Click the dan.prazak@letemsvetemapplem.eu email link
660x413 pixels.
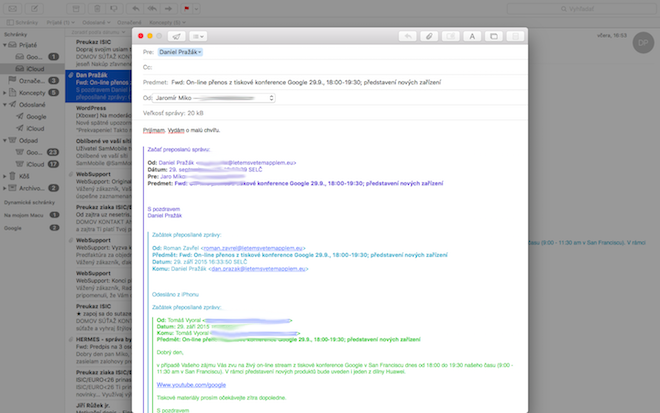[x=258, y=269]
